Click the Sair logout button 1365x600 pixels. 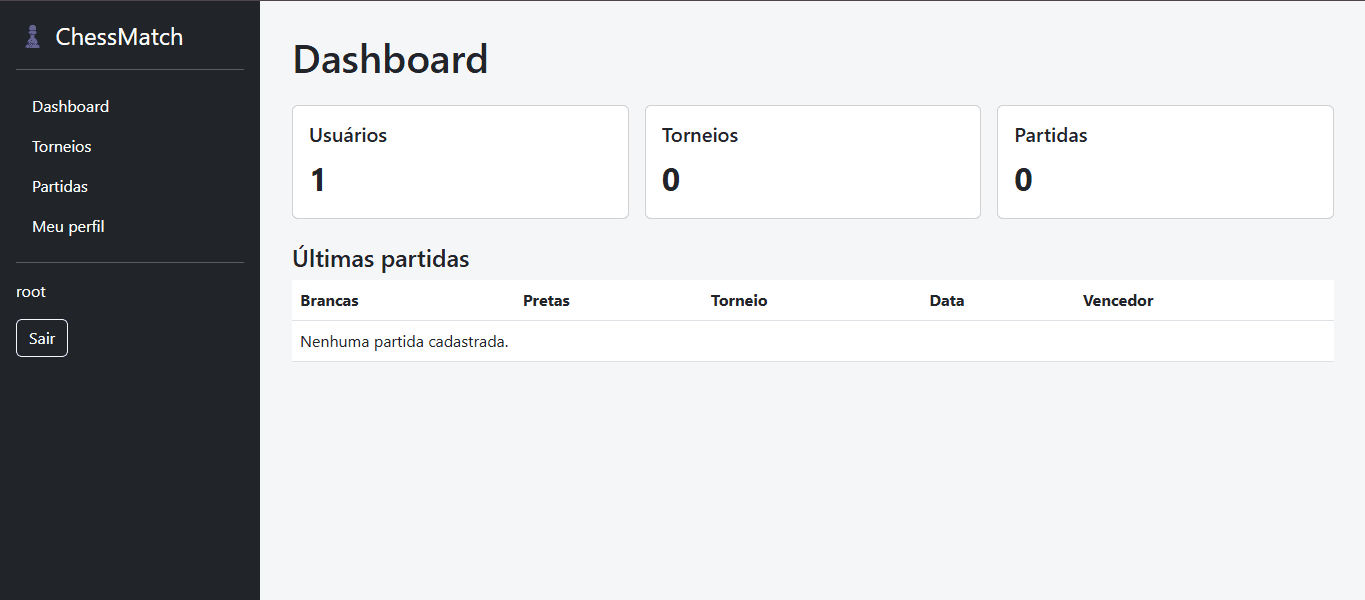tap(42, 338)
